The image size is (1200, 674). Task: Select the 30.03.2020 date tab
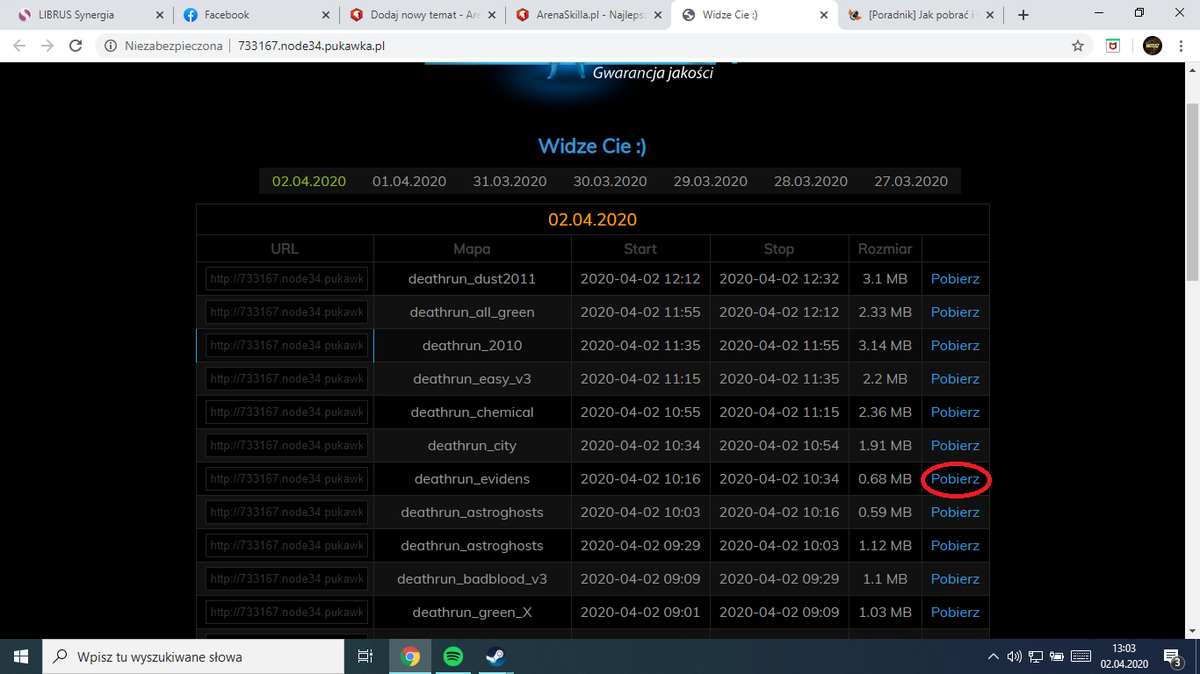(610, 181)
